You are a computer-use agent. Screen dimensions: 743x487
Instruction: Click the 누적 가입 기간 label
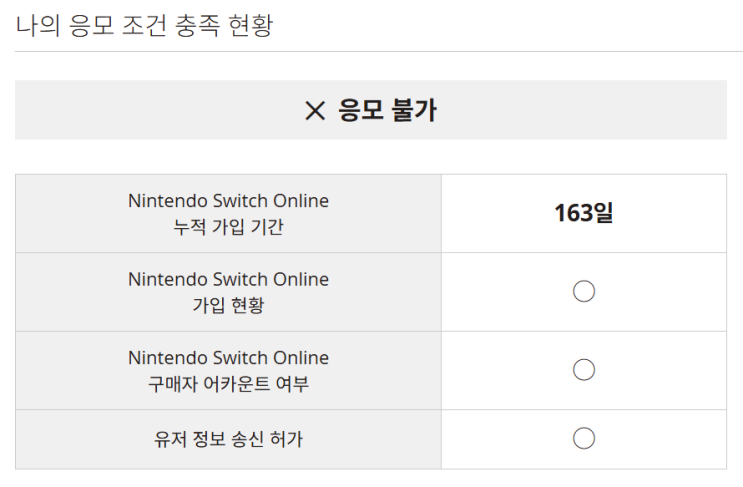pos(228,227)
